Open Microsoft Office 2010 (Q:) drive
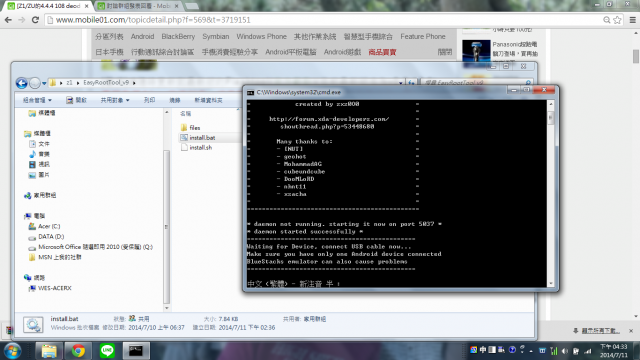Viewport: 640px width, 360px height. [x=95, y=247]
